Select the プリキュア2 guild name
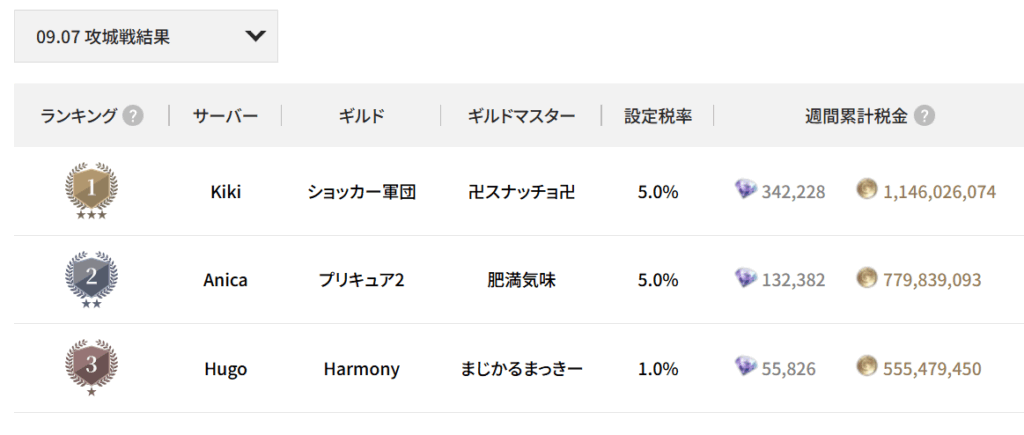1024x435 pixels. [361, 280]
